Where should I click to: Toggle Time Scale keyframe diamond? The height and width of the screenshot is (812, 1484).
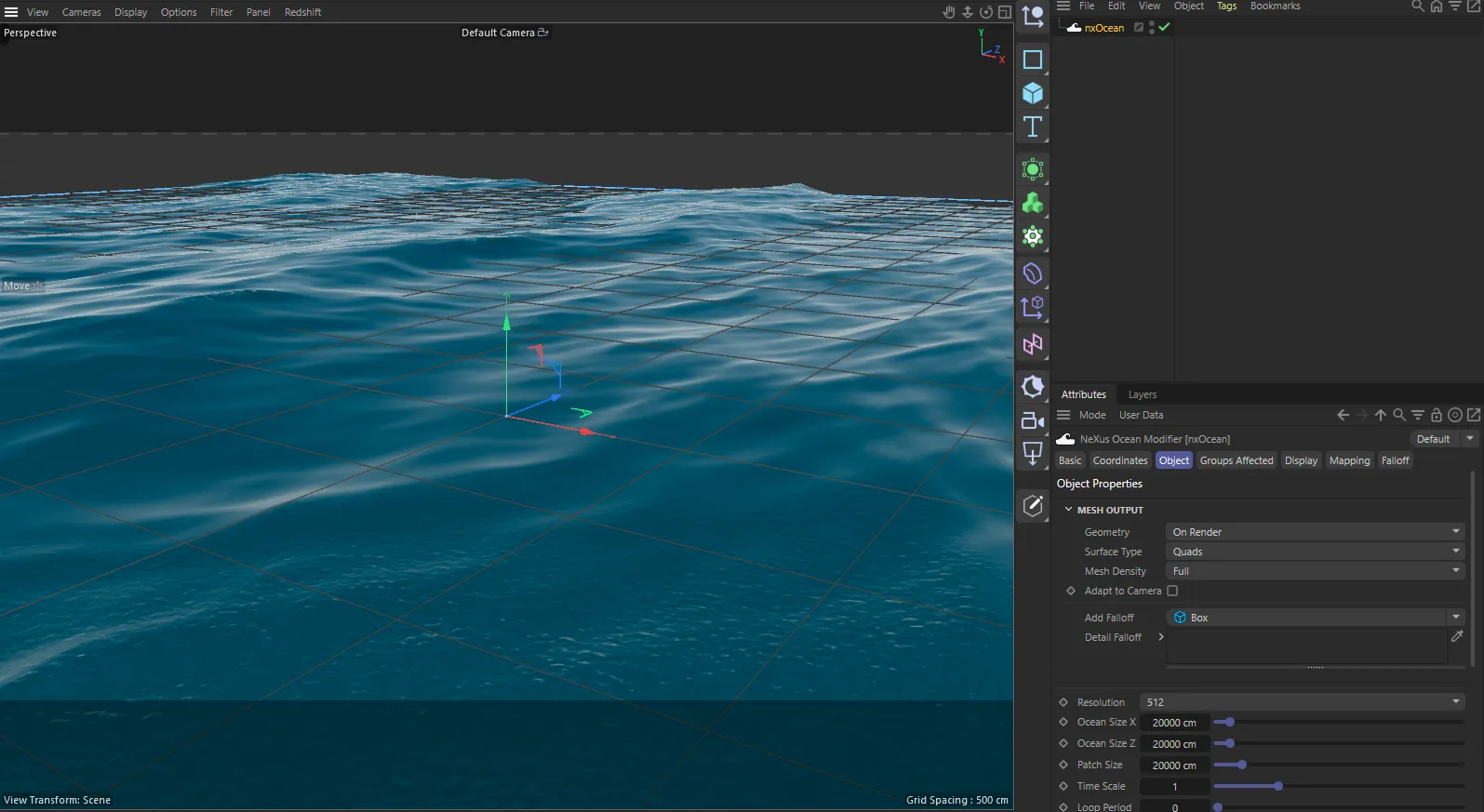click(x=1063, y=786)
